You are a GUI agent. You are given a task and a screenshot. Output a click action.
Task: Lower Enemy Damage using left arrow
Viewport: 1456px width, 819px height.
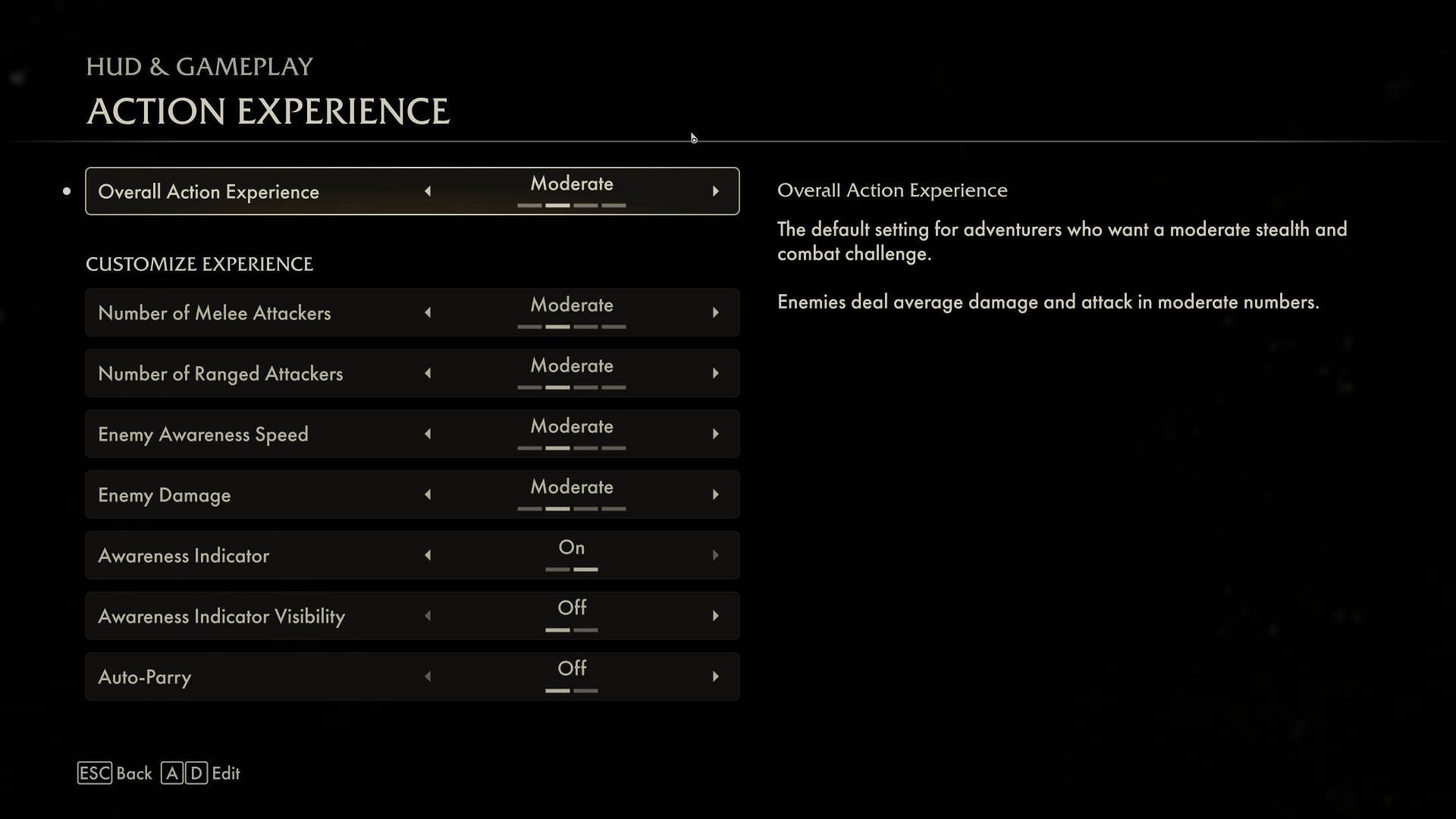click(428, 494)
